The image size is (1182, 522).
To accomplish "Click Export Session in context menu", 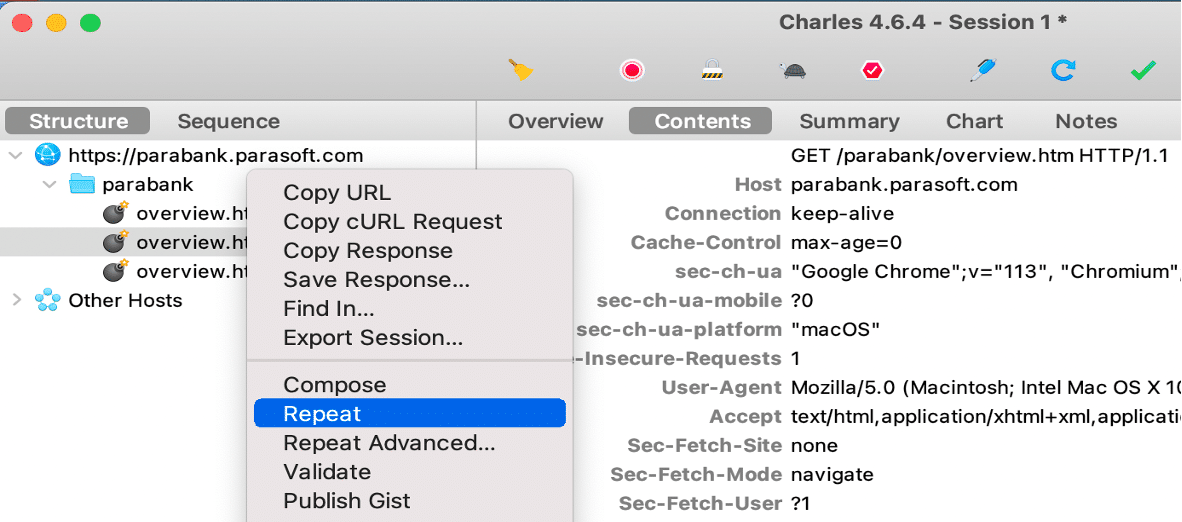I will pyautogui.click(x=373, y=338).
